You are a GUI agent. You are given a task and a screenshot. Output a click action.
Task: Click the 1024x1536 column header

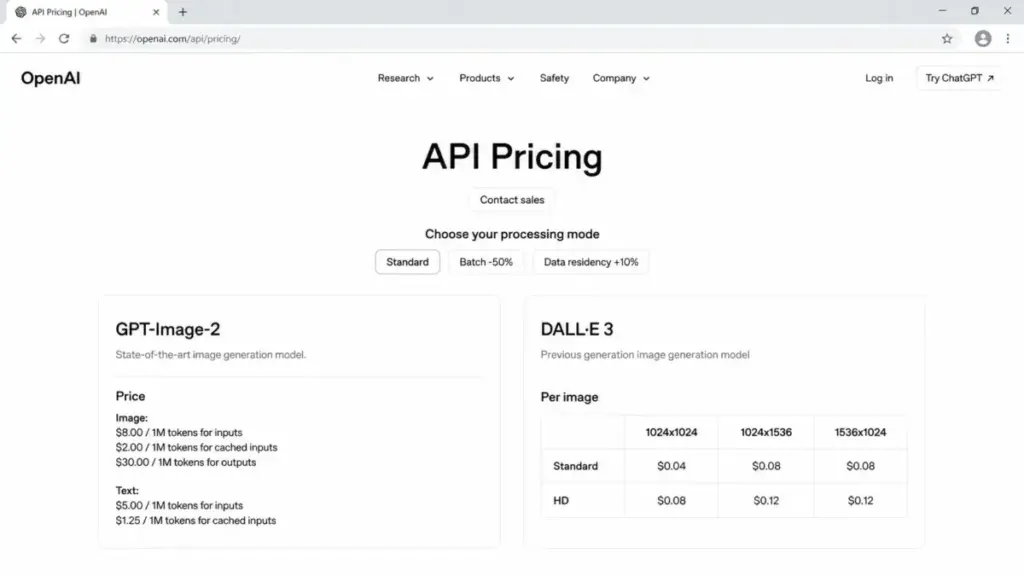766,432
